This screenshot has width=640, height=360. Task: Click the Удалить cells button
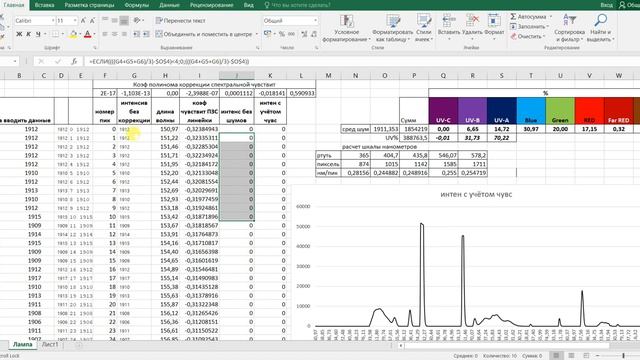pyautogui.click(x=472, y=27)
